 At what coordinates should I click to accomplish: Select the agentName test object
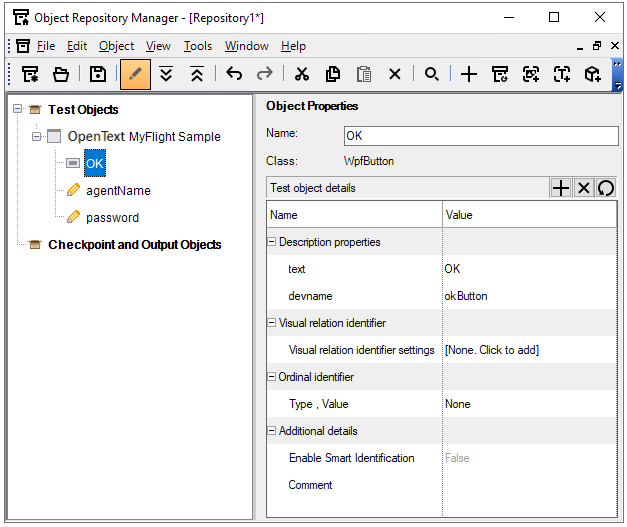[x=118, y=190]
